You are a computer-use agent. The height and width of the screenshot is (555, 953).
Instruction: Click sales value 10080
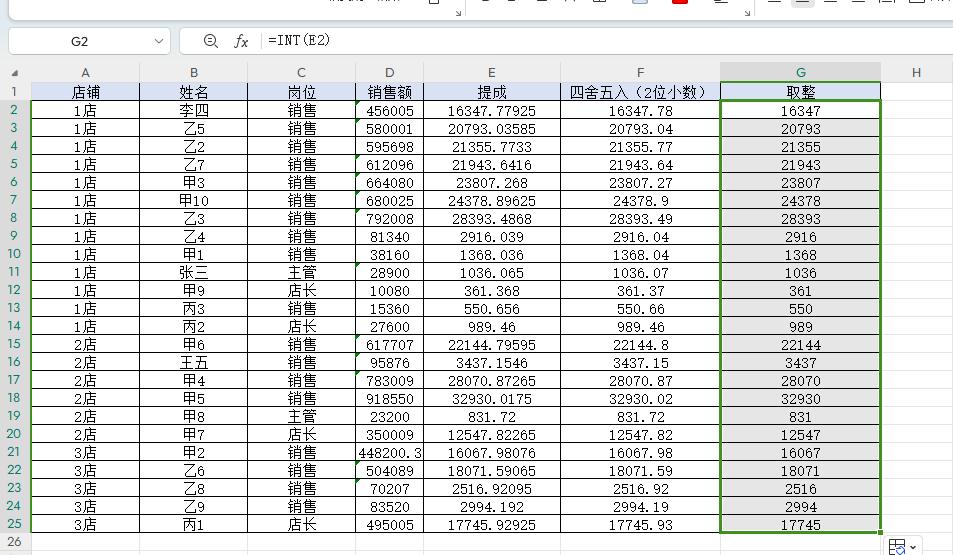[x=390, y=291]
